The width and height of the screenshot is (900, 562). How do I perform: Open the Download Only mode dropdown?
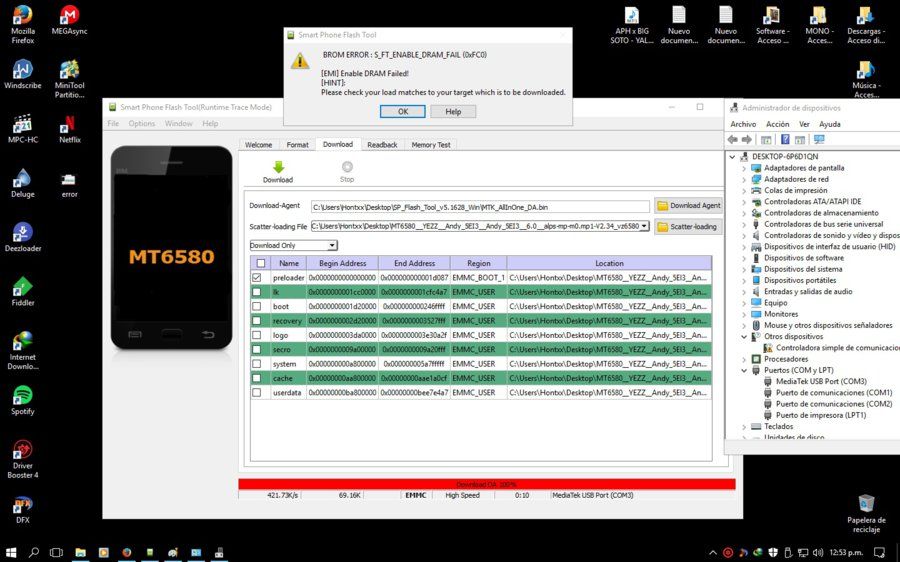[293, 245]
